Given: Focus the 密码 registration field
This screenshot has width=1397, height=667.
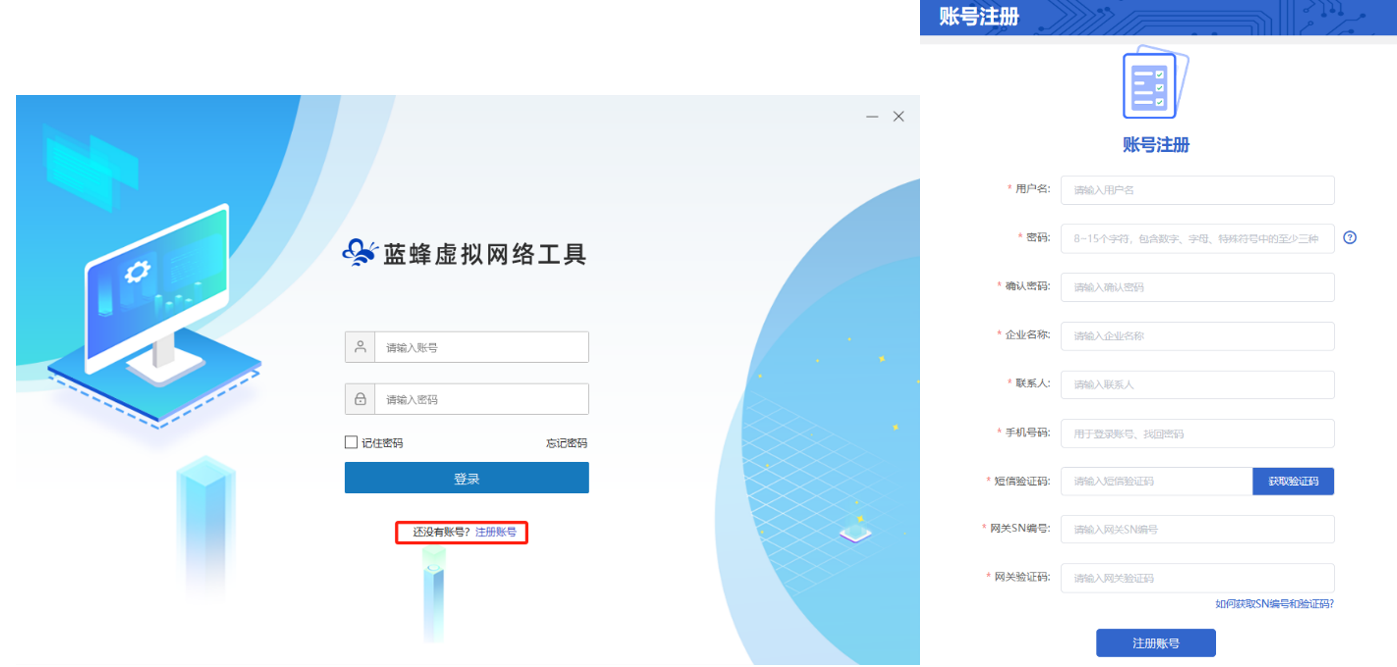Looking at the screenshot, I should [x=1198, y=238].
